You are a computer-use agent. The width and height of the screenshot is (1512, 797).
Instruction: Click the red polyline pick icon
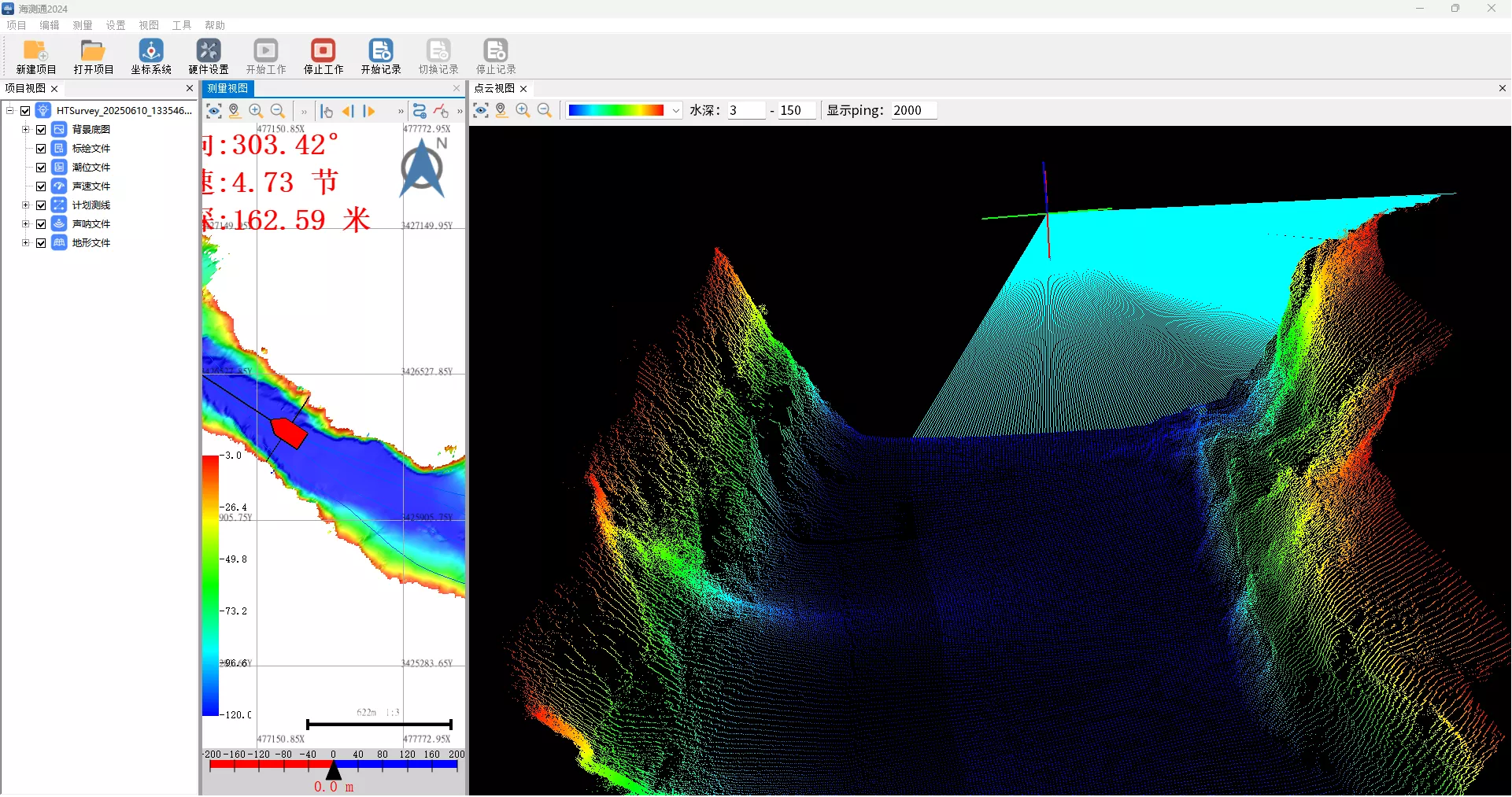pyautogui.click(x=441, y=111)
